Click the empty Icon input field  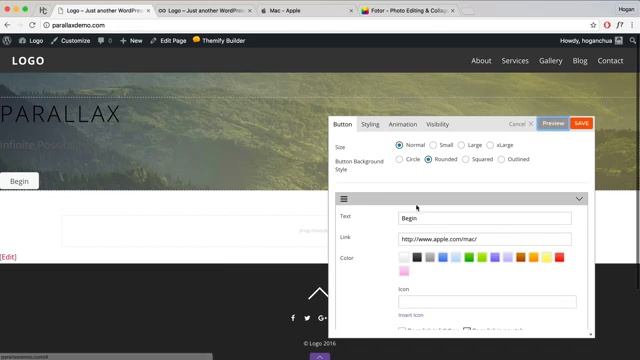[x=487, y=302]
